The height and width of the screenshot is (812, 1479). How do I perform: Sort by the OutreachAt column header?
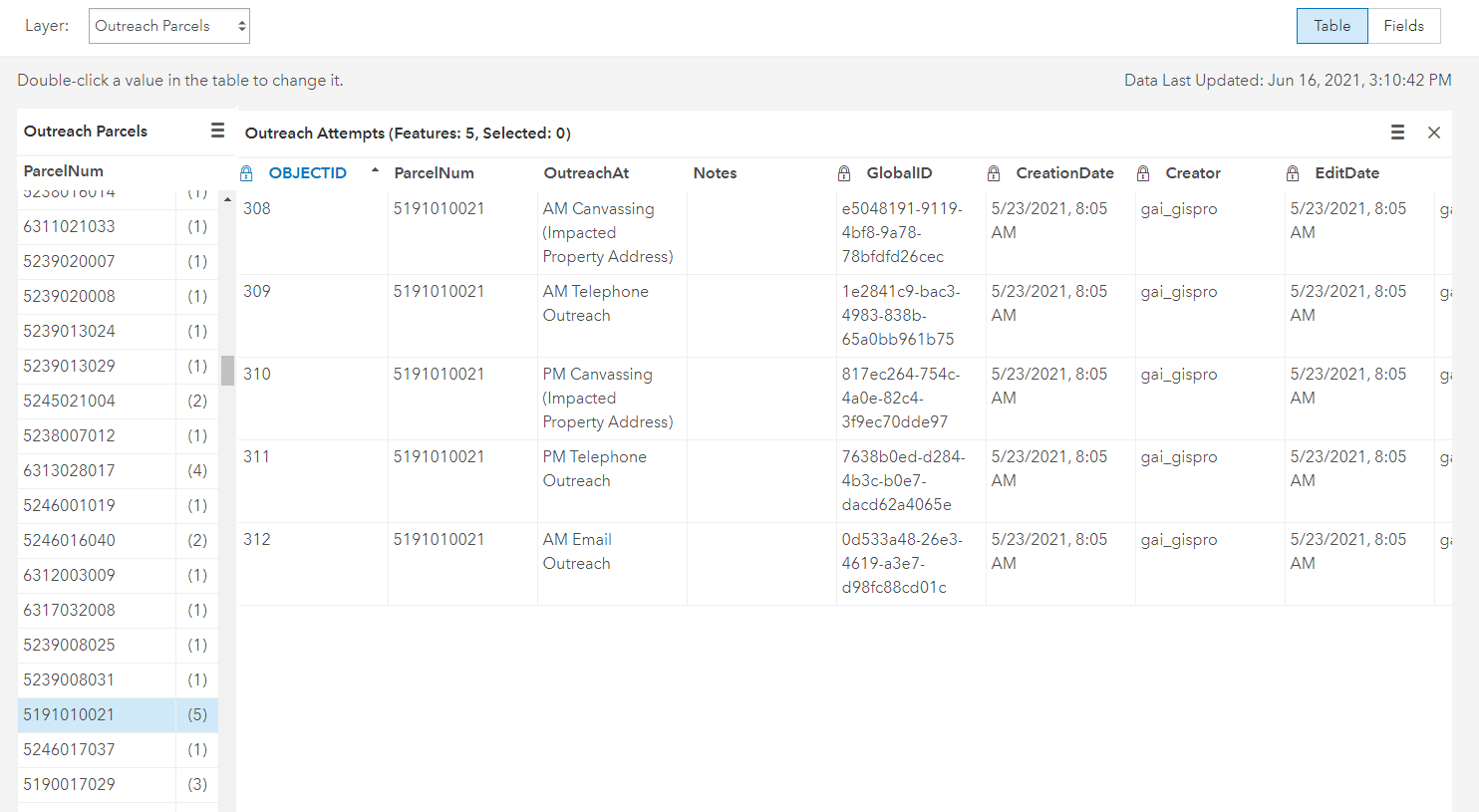click(586, 173)
